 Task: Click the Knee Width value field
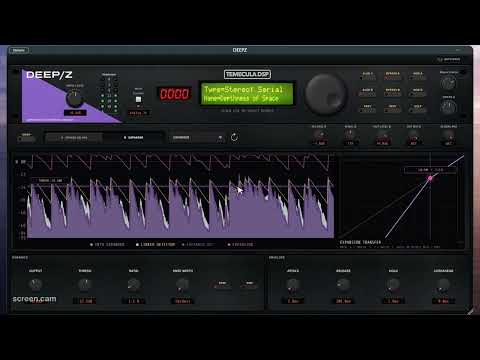183,301
